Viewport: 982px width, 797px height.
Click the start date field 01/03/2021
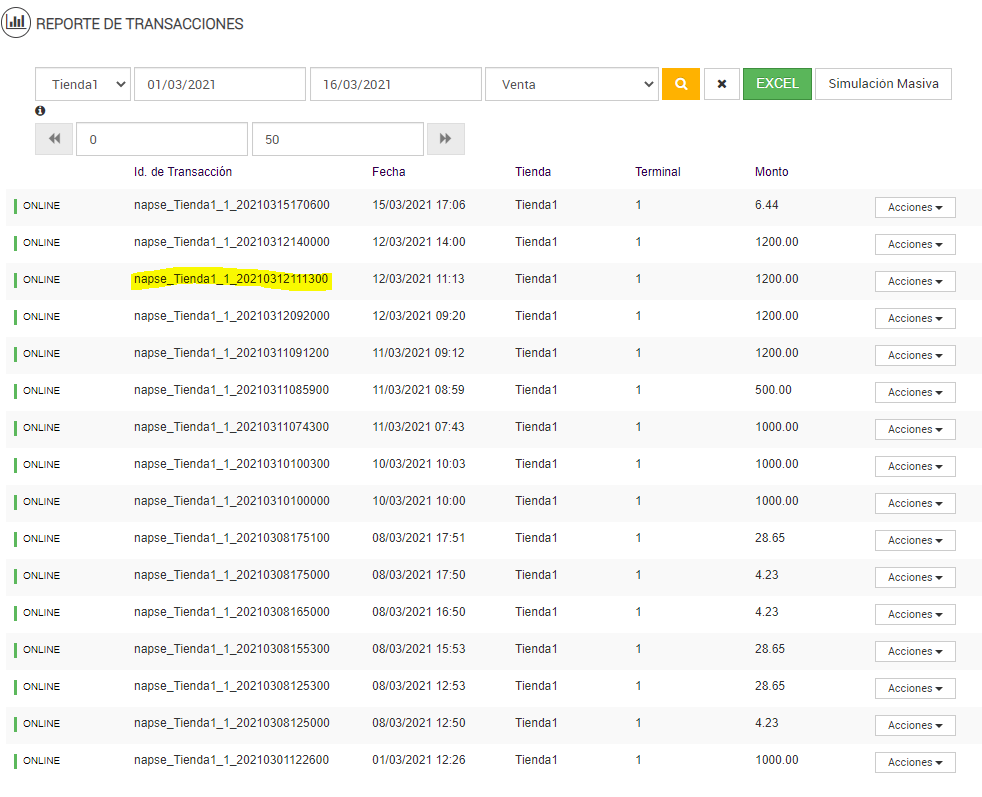coord(220,84)
